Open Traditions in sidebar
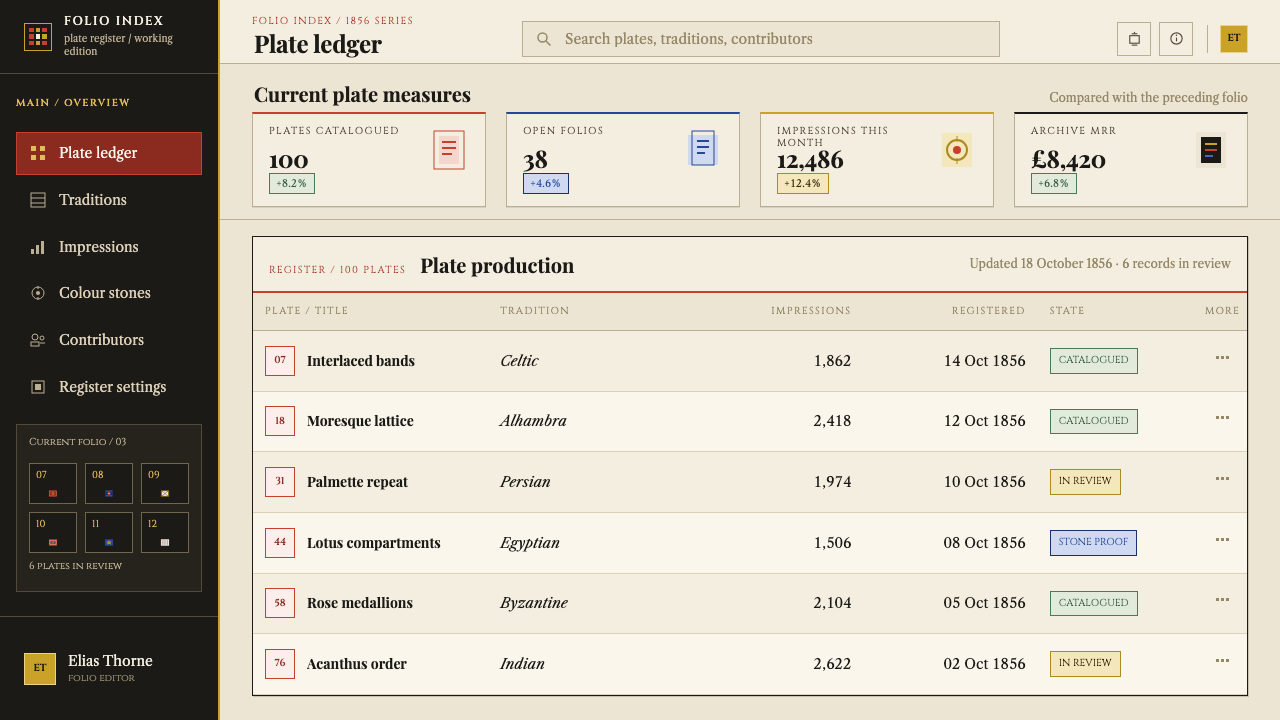 109,200
